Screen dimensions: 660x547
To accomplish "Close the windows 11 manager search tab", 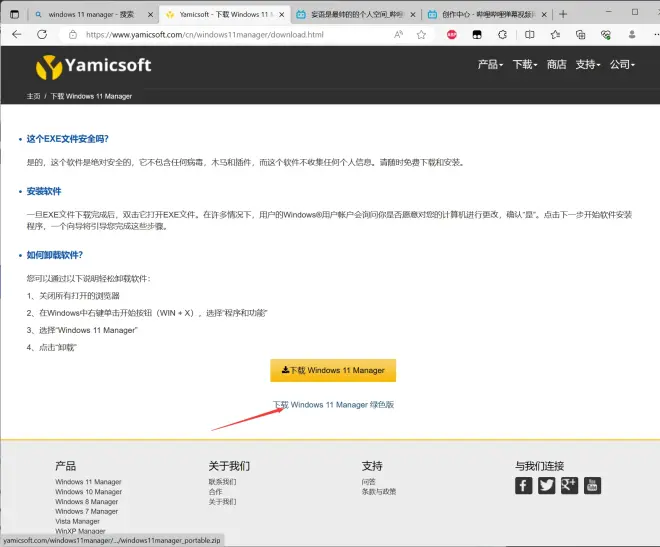I will point(150,15).
